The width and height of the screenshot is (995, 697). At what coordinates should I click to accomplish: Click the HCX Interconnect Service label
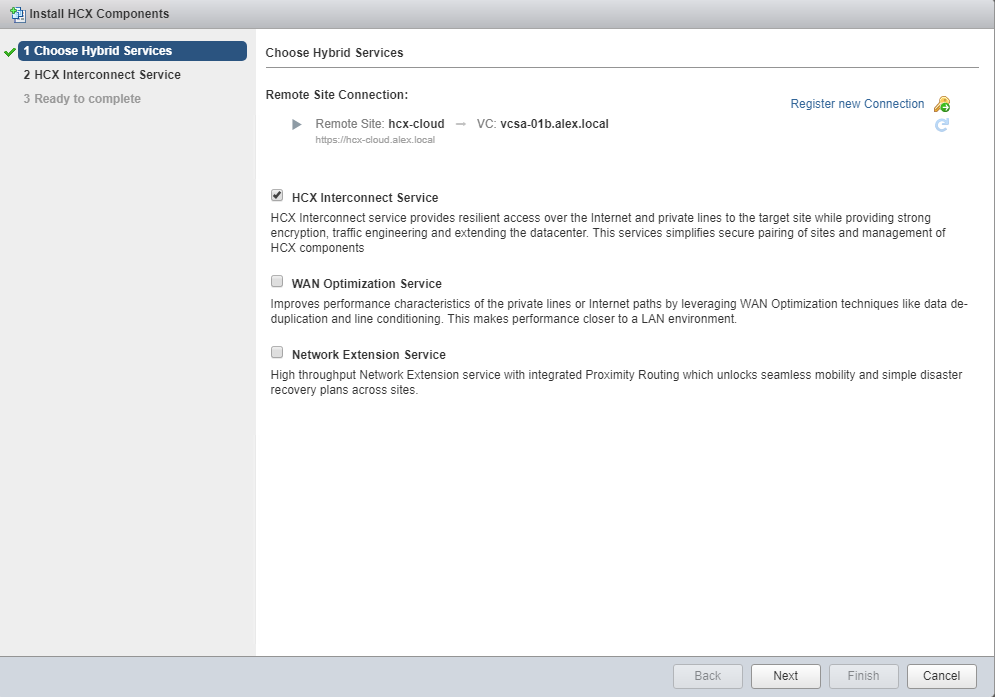tap(365, 197)
